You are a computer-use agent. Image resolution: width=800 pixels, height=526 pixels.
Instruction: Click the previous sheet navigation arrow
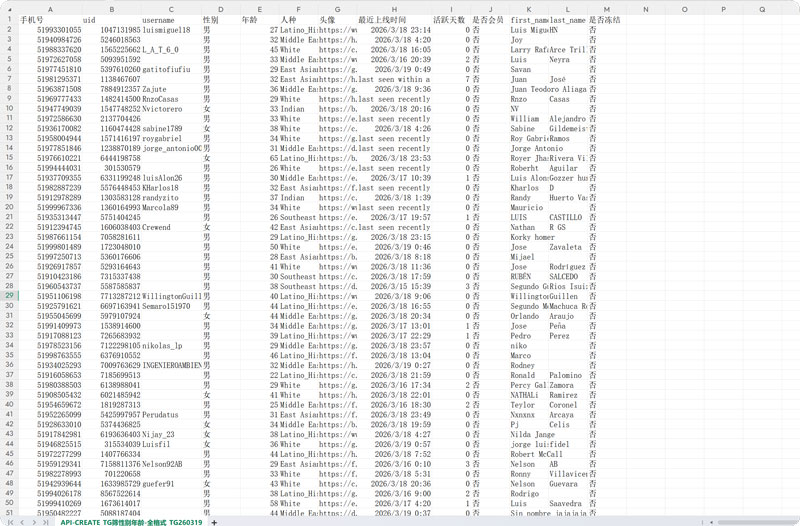[x=20, y=522]
